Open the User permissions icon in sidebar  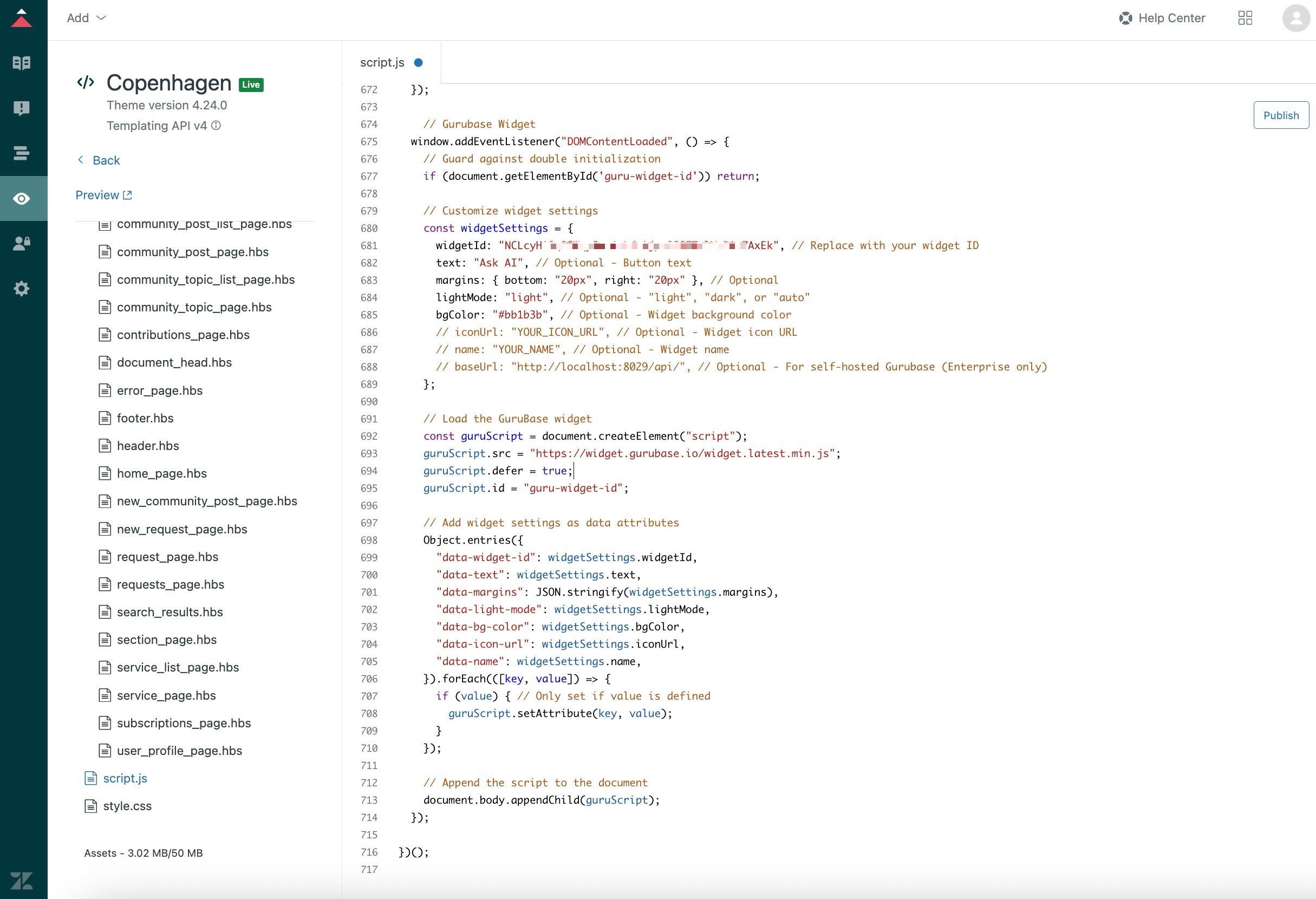pos(22,243)
